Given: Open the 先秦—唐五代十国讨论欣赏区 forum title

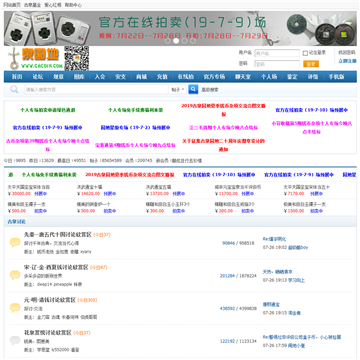Looking at the screenshot, I should click(x=57, y=235).
